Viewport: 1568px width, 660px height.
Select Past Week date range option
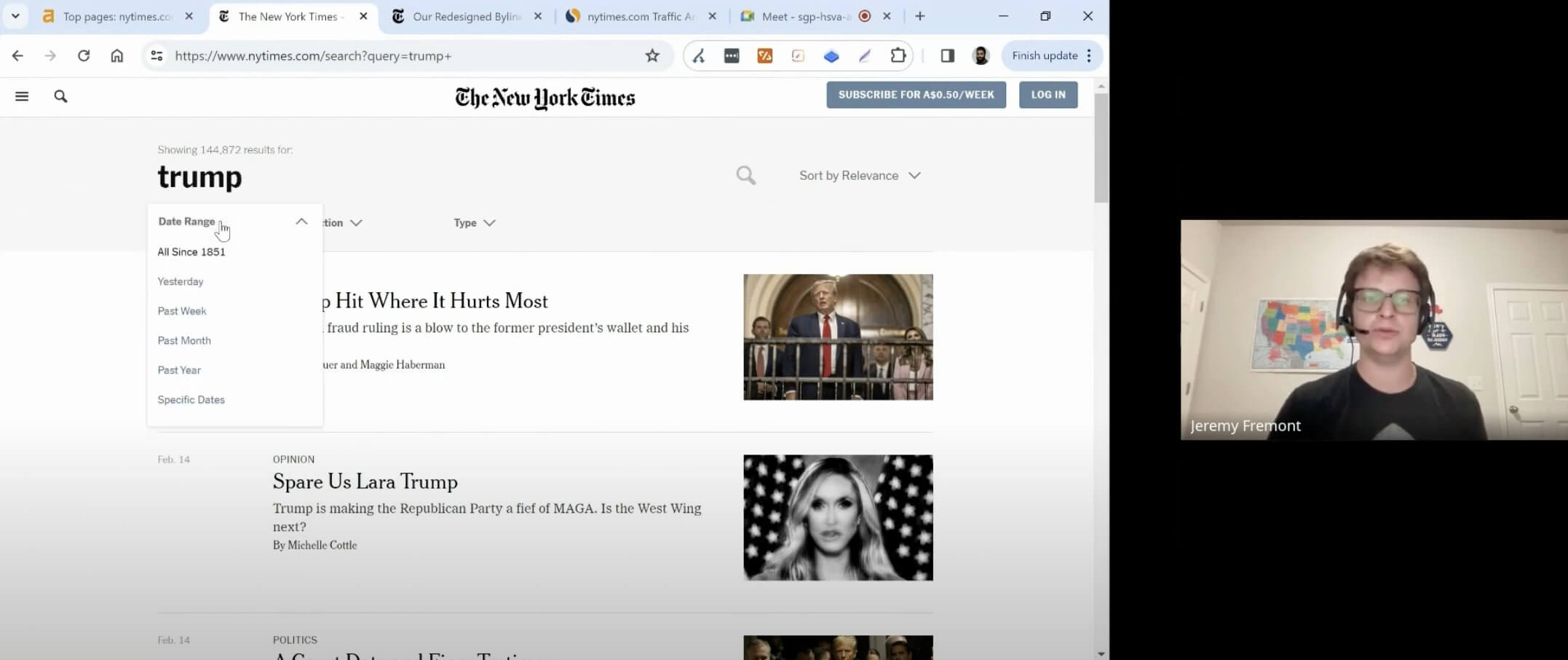182,311
